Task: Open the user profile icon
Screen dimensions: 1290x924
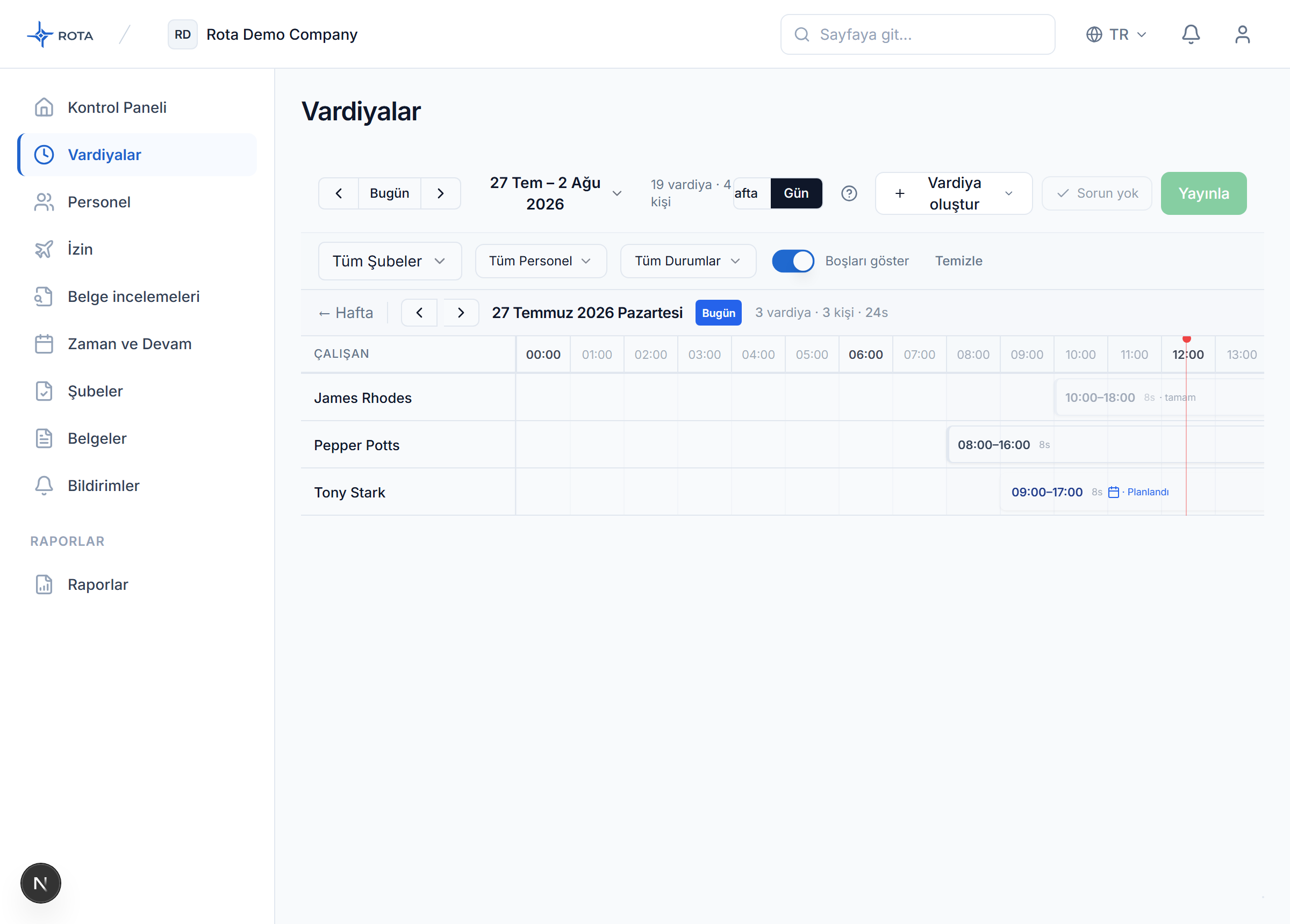Action: click(1242, 34)
